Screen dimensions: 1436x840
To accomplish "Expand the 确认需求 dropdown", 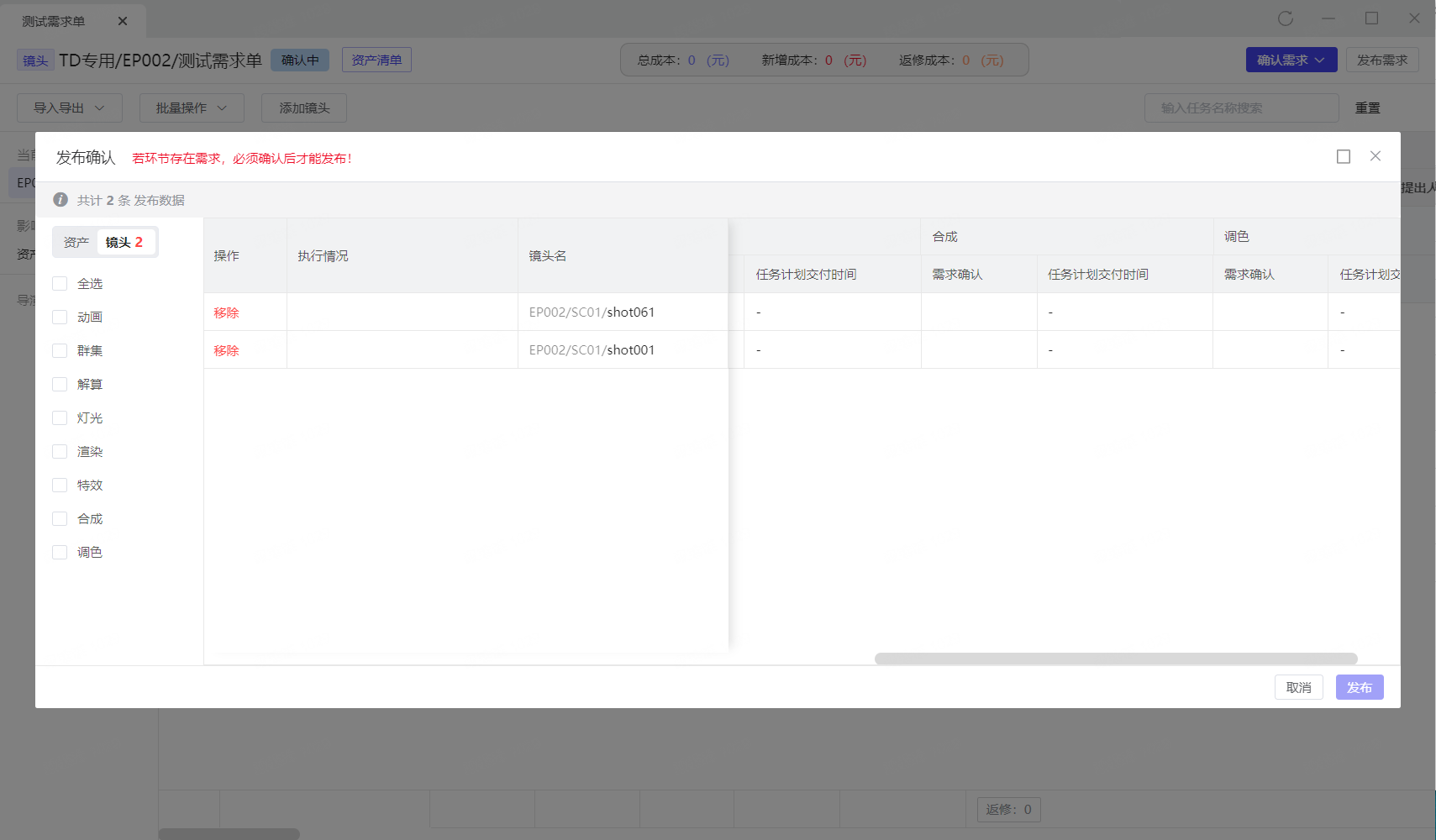I will click(1291, 60).
